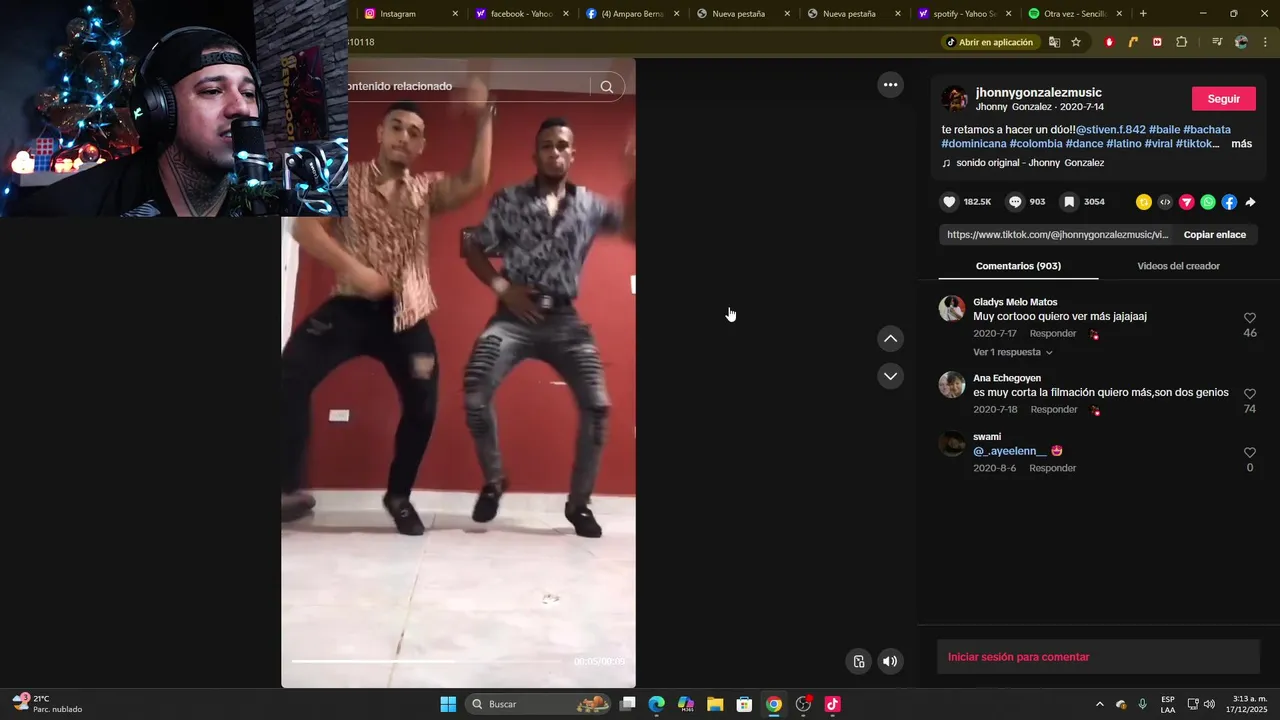This screenshot has width=1280, height=720.
Task: Click the taskbar 'Buscar' search box
Action: click(x=539, y=704)
